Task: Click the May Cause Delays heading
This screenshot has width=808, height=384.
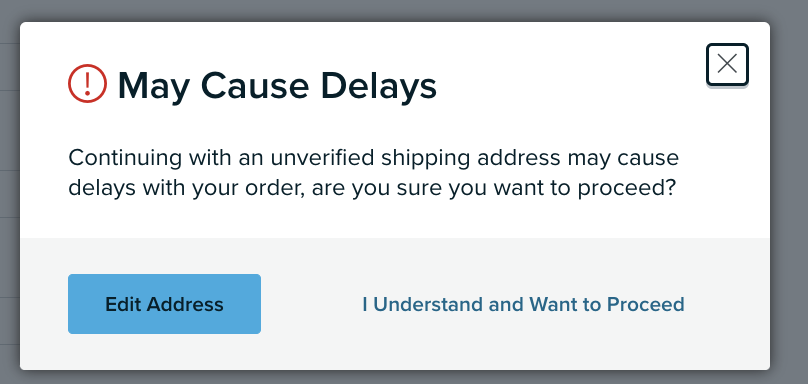Action: point(277,86)
